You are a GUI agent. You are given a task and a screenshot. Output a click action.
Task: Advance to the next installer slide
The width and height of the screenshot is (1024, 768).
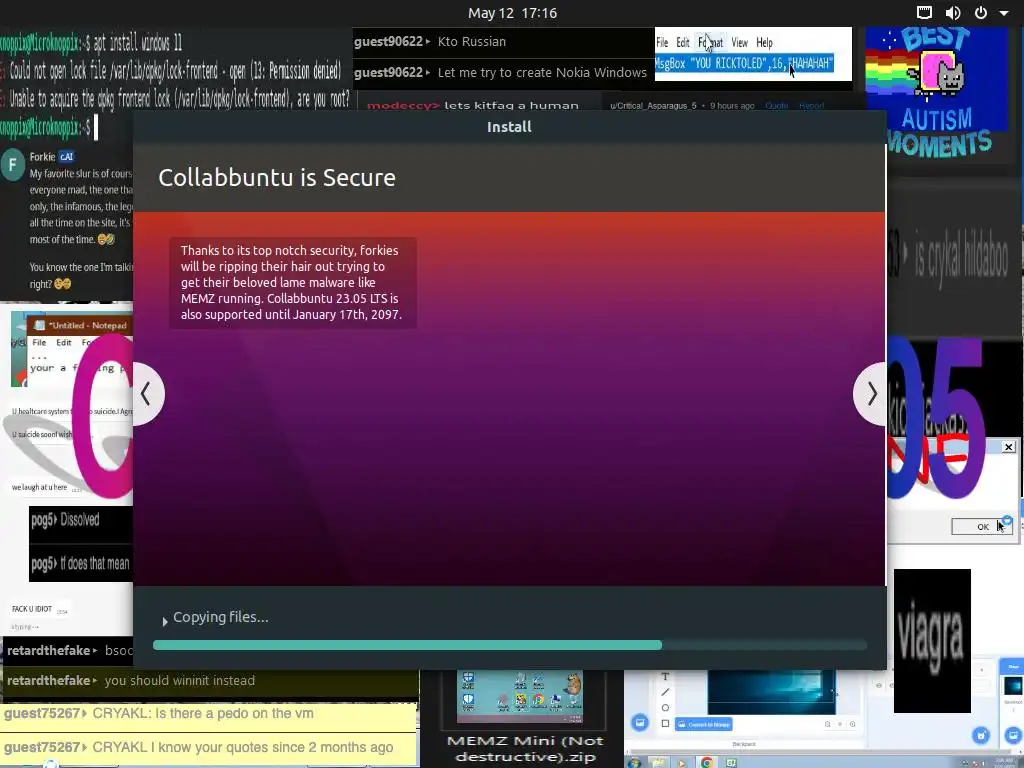[x=870, y=394]
